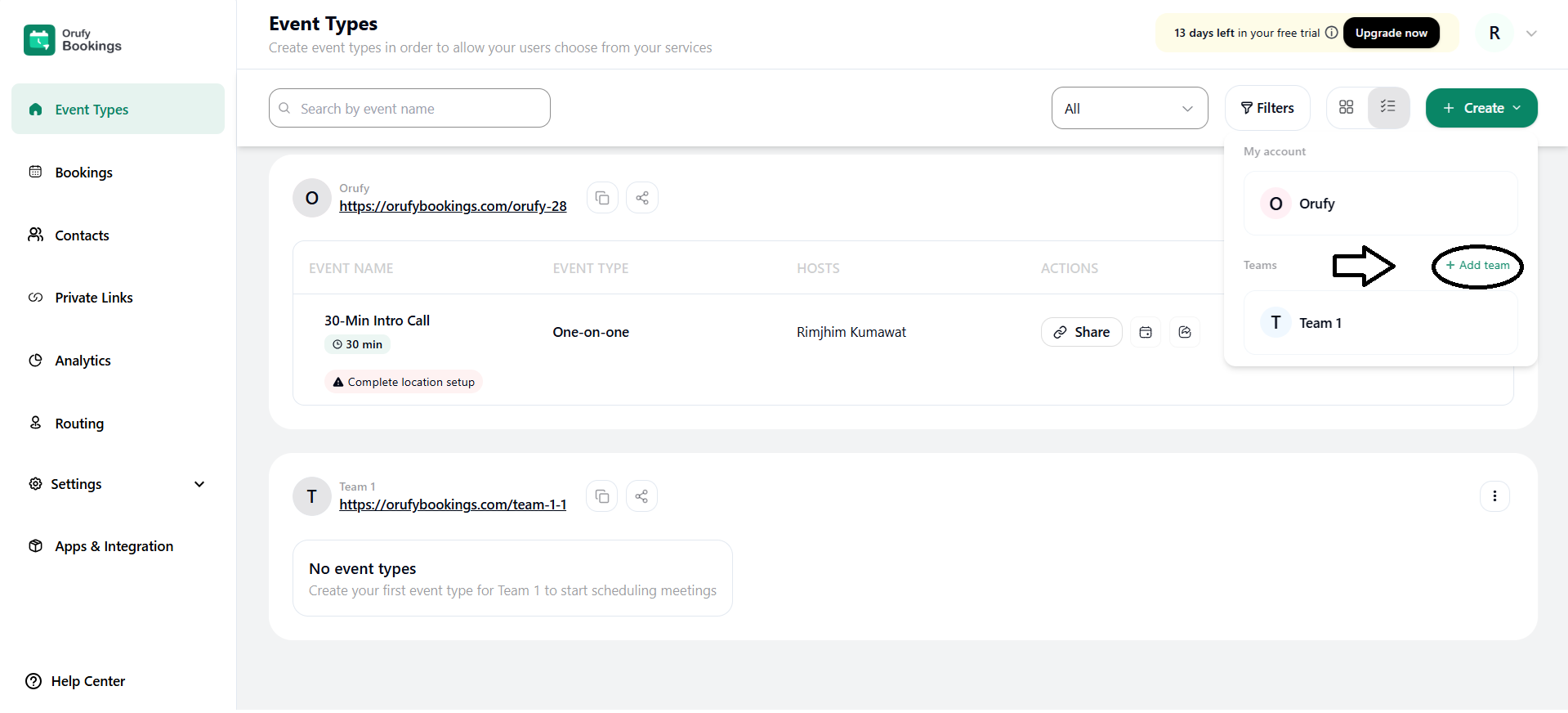The height and width of the screenshot is (713, 1568).
Task: Switch to list view layout
Action: click(x=1388, y=107)
